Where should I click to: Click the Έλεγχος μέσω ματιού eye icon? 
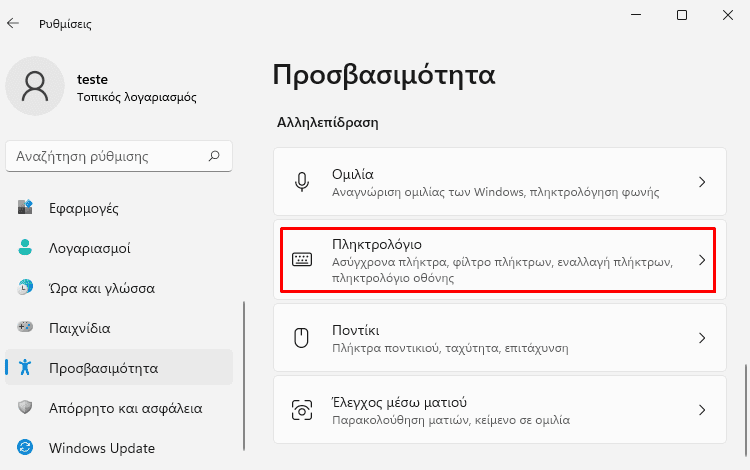[x=302, y=410]
